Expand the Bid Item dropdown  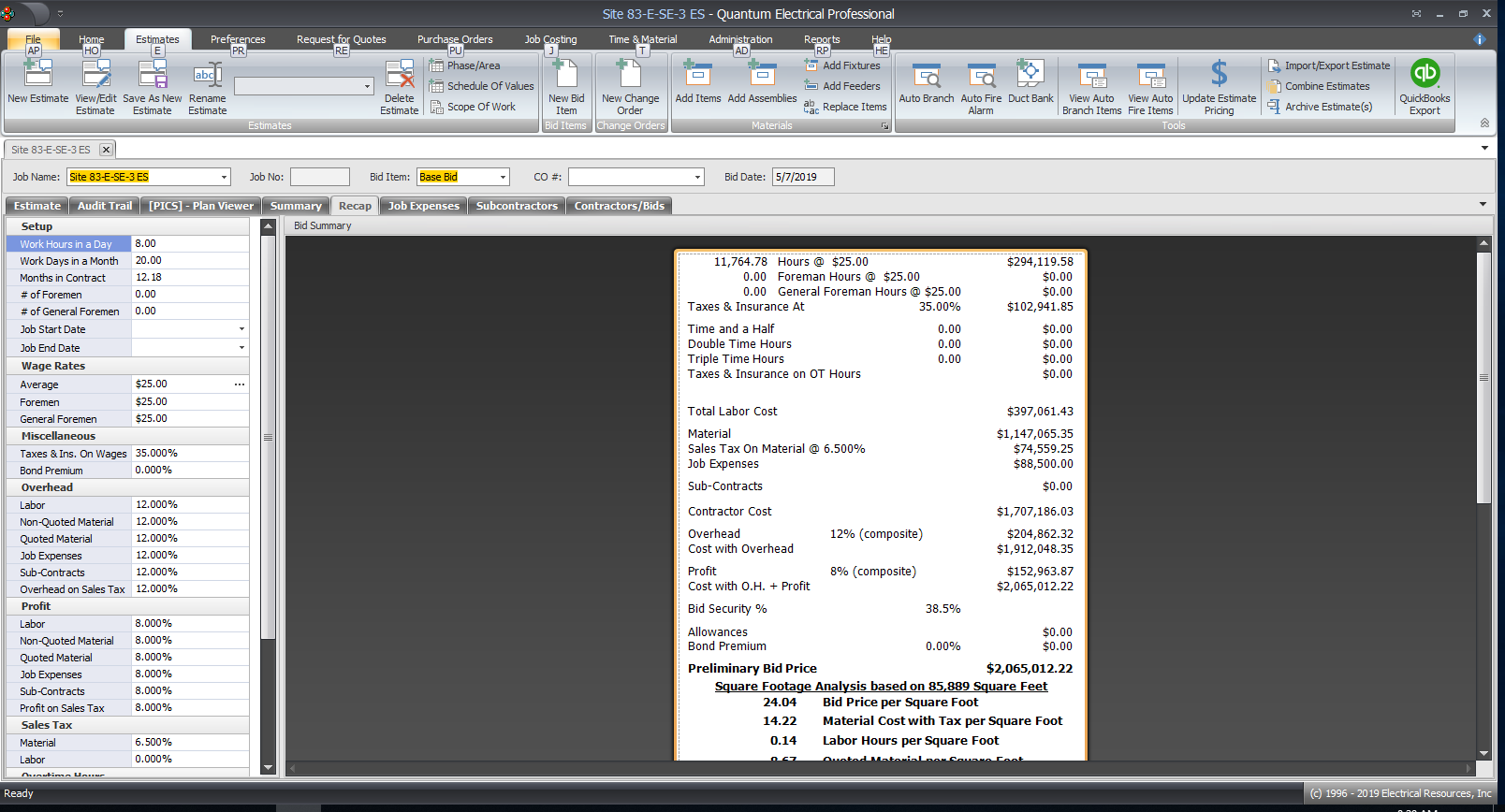tap(503, 178)
